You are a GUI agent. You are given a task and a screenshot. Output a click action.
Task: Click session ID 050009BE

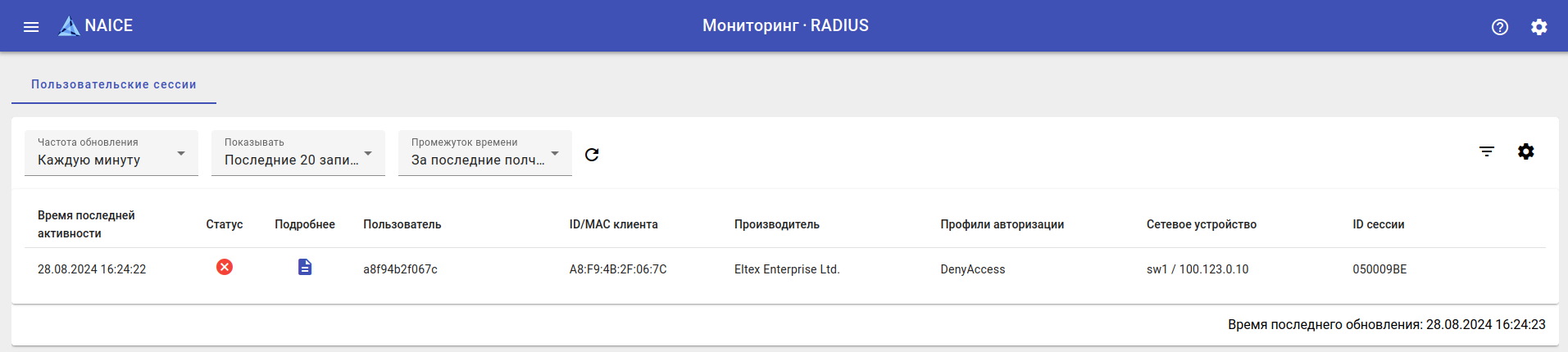(x=1379, y=269)
